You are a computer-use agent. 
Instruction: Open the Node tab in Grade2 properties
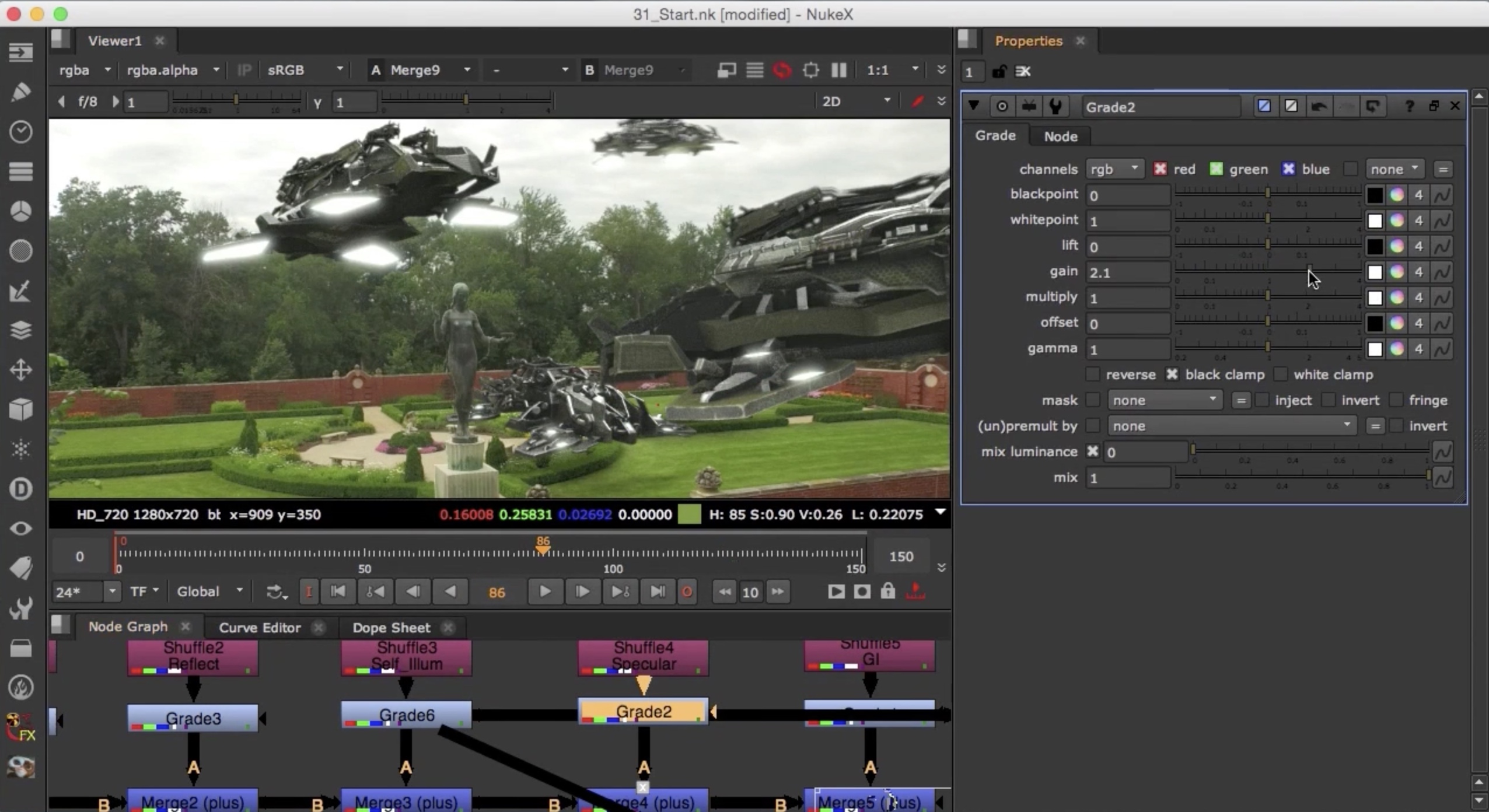(1060, 136)
